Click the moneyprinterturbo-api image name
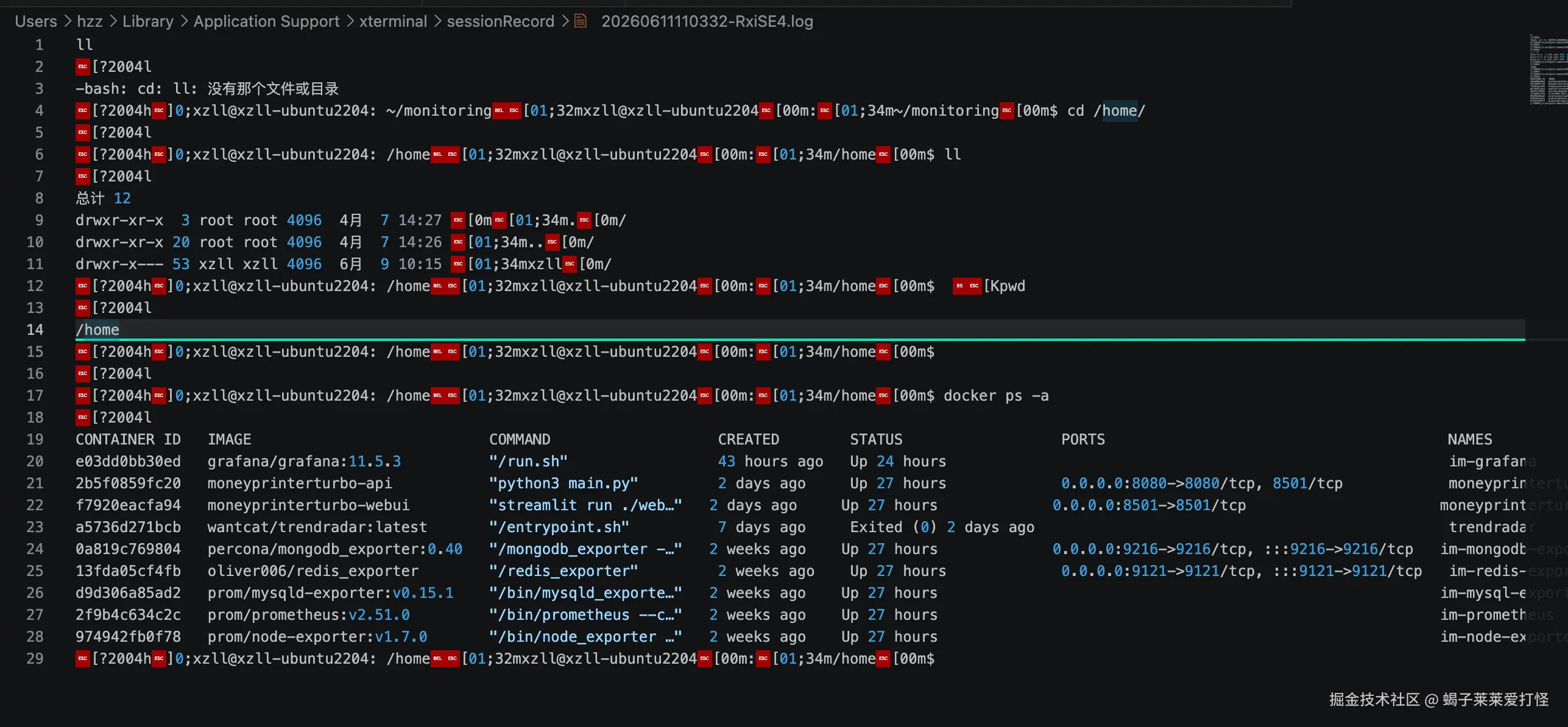The width and height of the screenshot is (1568, 727). pyautogui.click(x=300, y=483)
